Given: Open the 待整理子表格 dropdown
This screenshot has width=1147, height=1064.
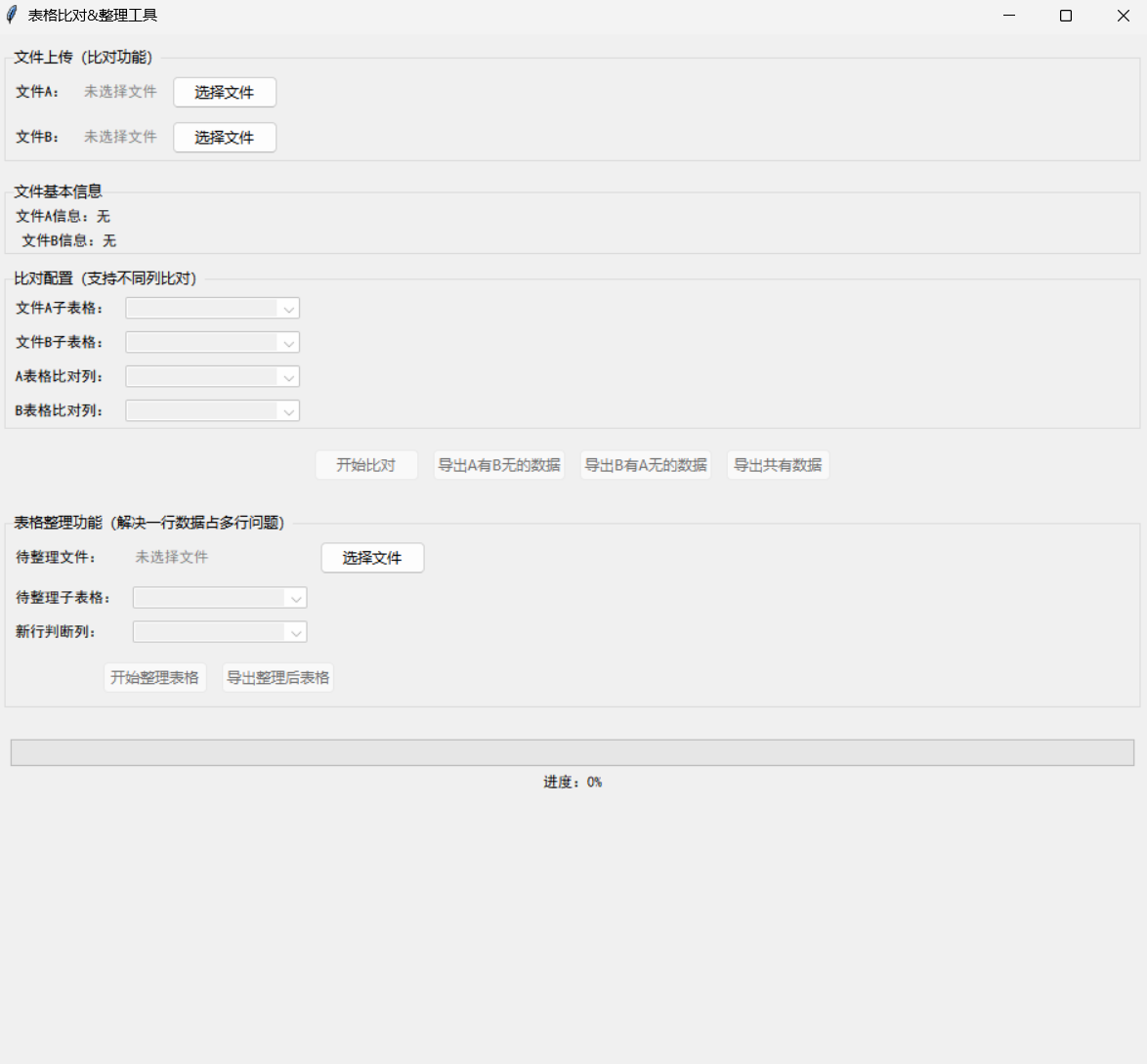Looking at the screenshot, I should click(220, 598).
